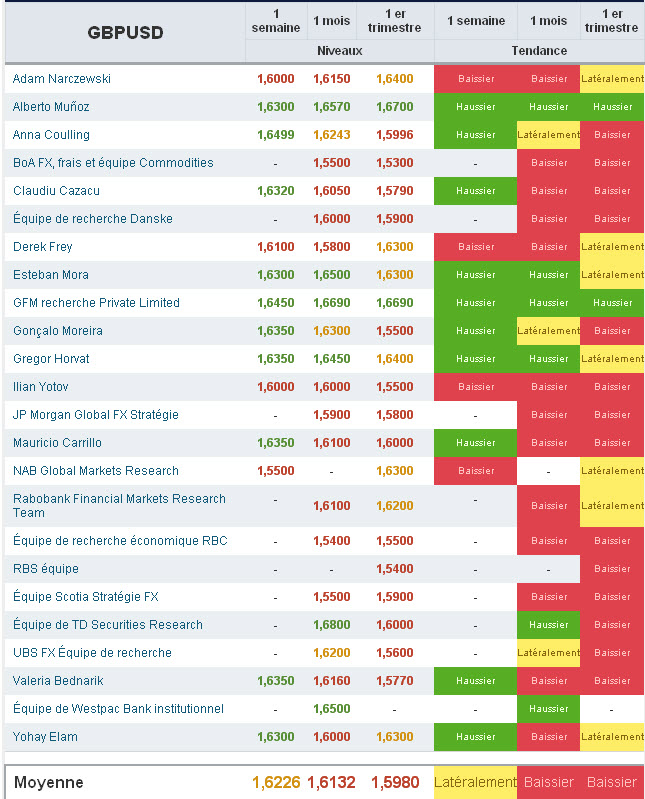
Task: Click UBS FX's 1,5600 quarterly level
Action: (x=395, y=653)
